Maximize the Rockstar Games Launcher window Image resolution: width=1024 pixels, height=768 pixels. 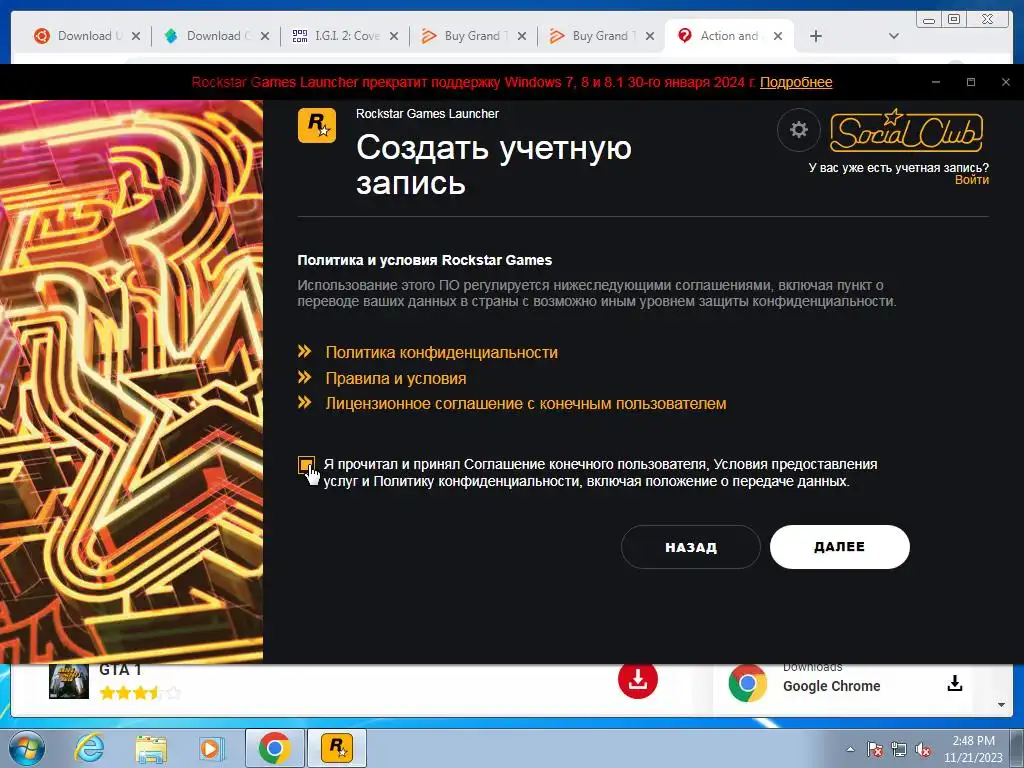[x=971, y=82]
